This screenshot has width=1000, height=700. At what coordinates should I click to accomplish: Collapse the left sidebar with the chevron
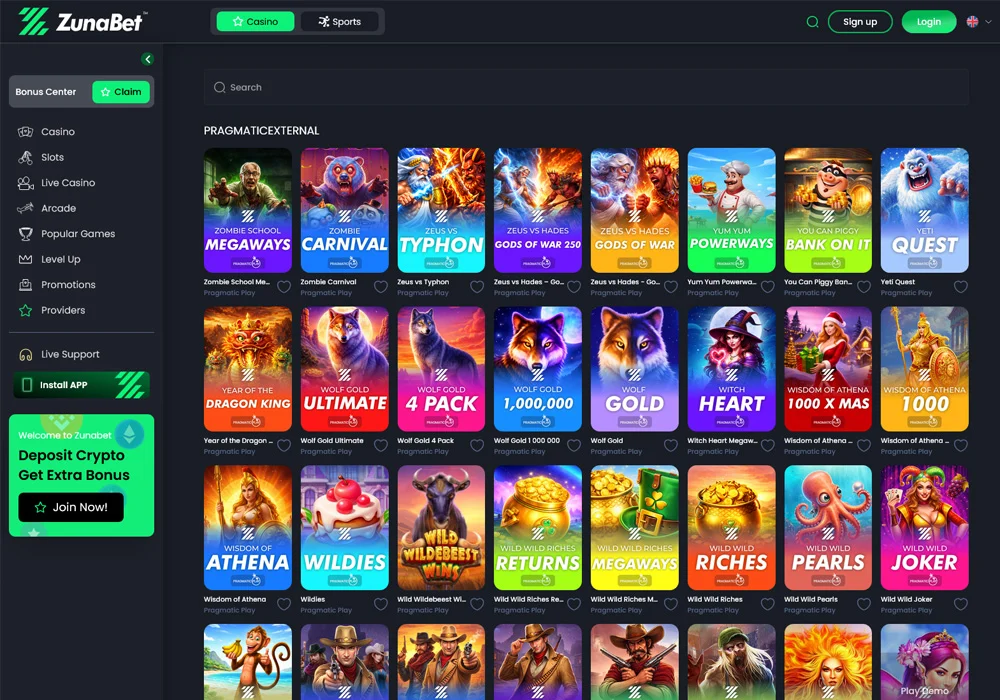[148, 59]
